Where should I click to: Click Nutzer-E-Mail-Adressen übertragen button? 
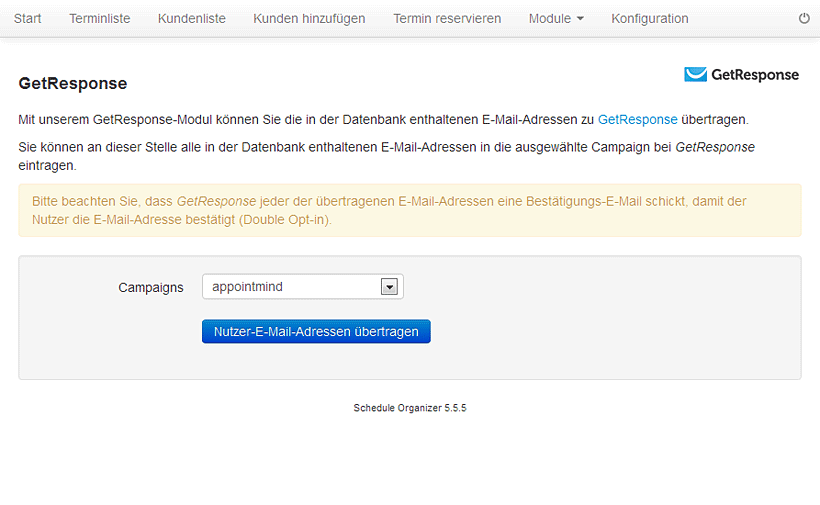click(x=316, y=331)
